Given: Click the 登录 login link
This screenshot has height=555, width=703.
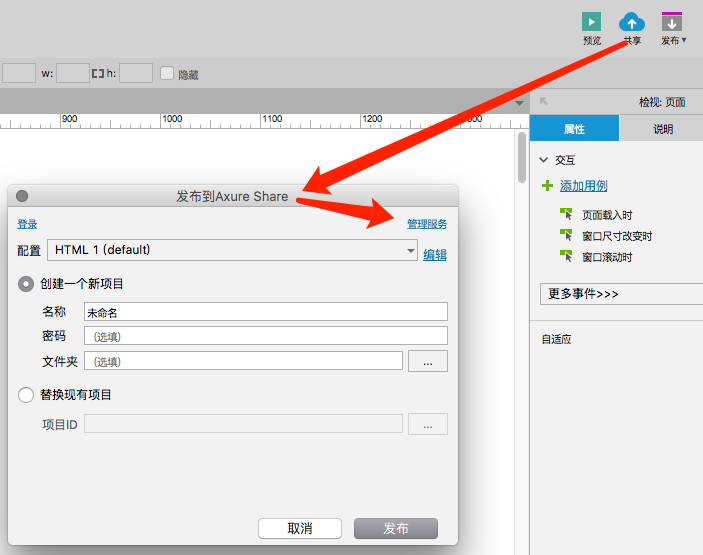Looking at the screenshot, I should pyautogui.click(x=27, y=224).
